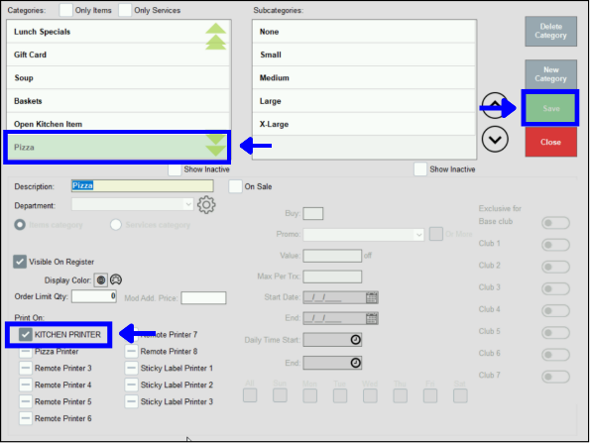The height and width of the screenshot is (444, 590).
Task: Check the Only Items checkbox
Action: [66, 10]
